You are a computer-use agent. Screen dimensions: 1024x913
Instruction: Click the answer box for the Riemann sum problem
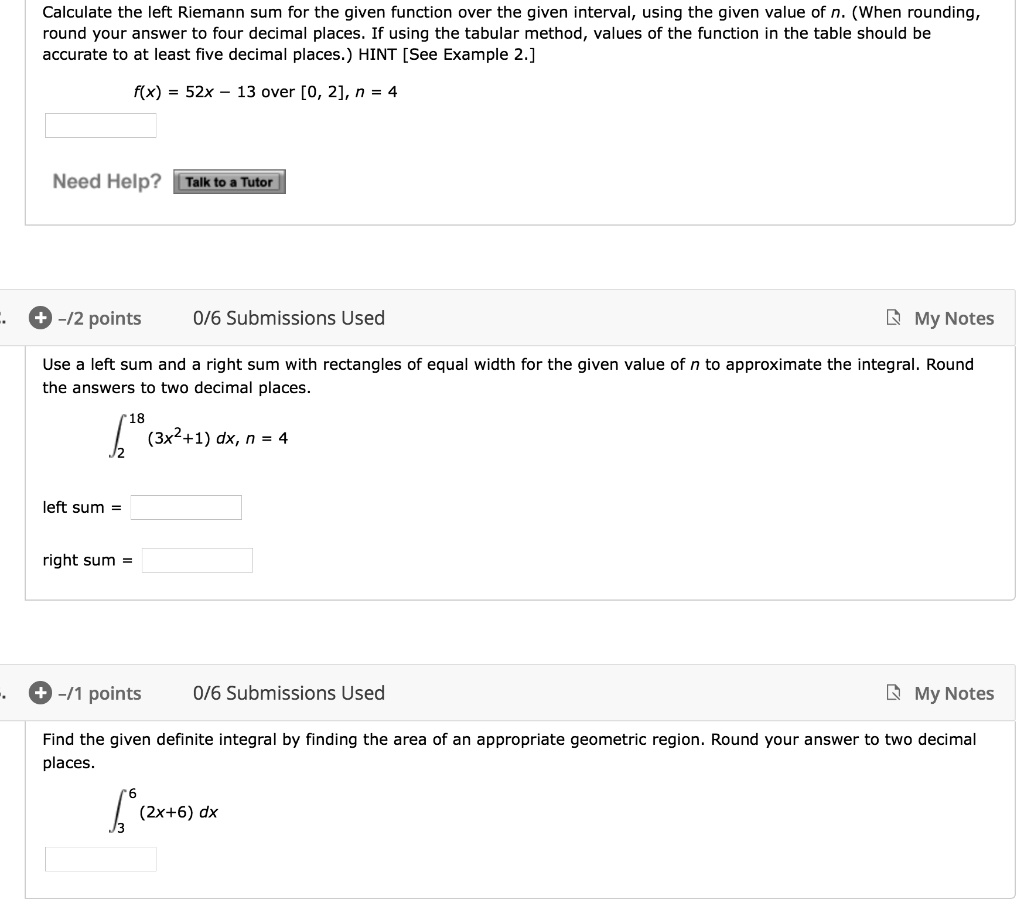tap(100, 125)
